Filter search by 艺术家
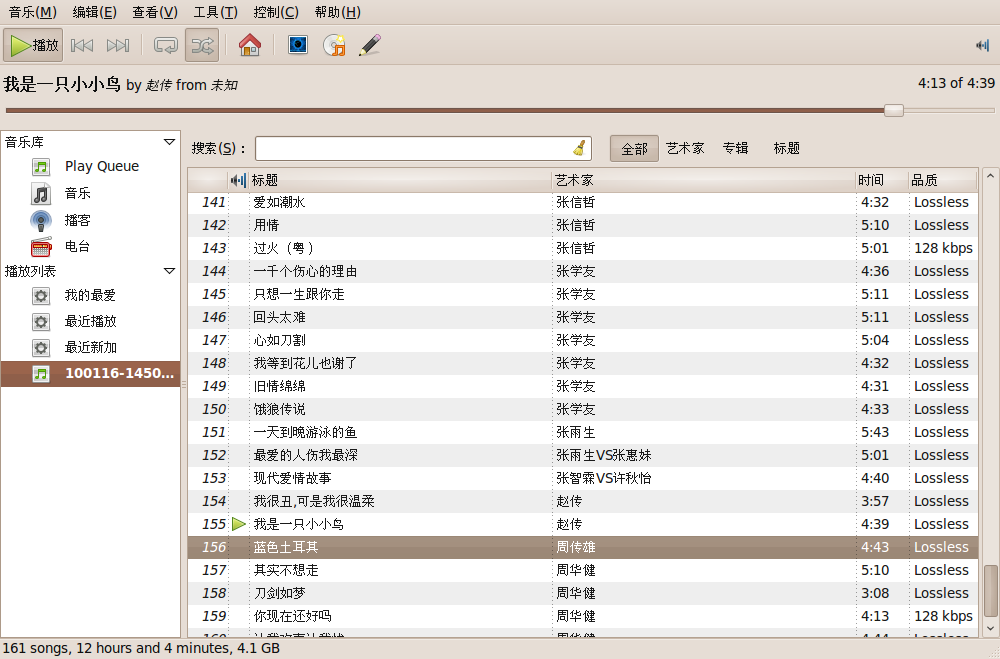1000x659 pixels. click(686, 149)
